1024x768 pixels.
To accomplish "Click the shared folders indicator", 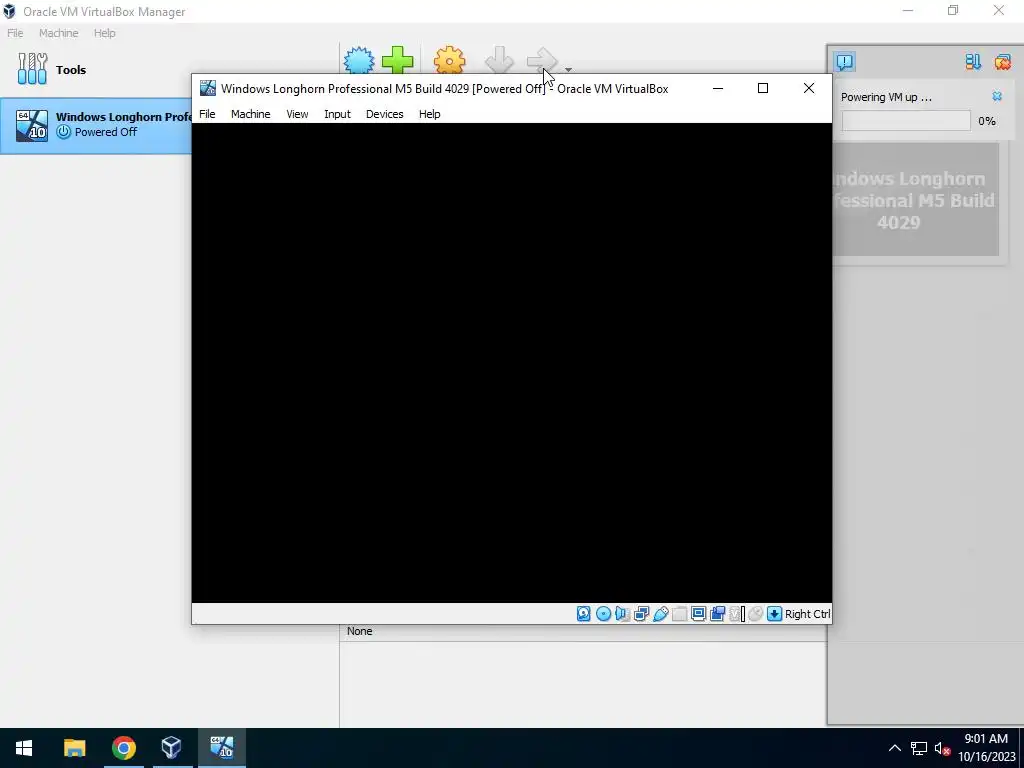I will [679, 614].
